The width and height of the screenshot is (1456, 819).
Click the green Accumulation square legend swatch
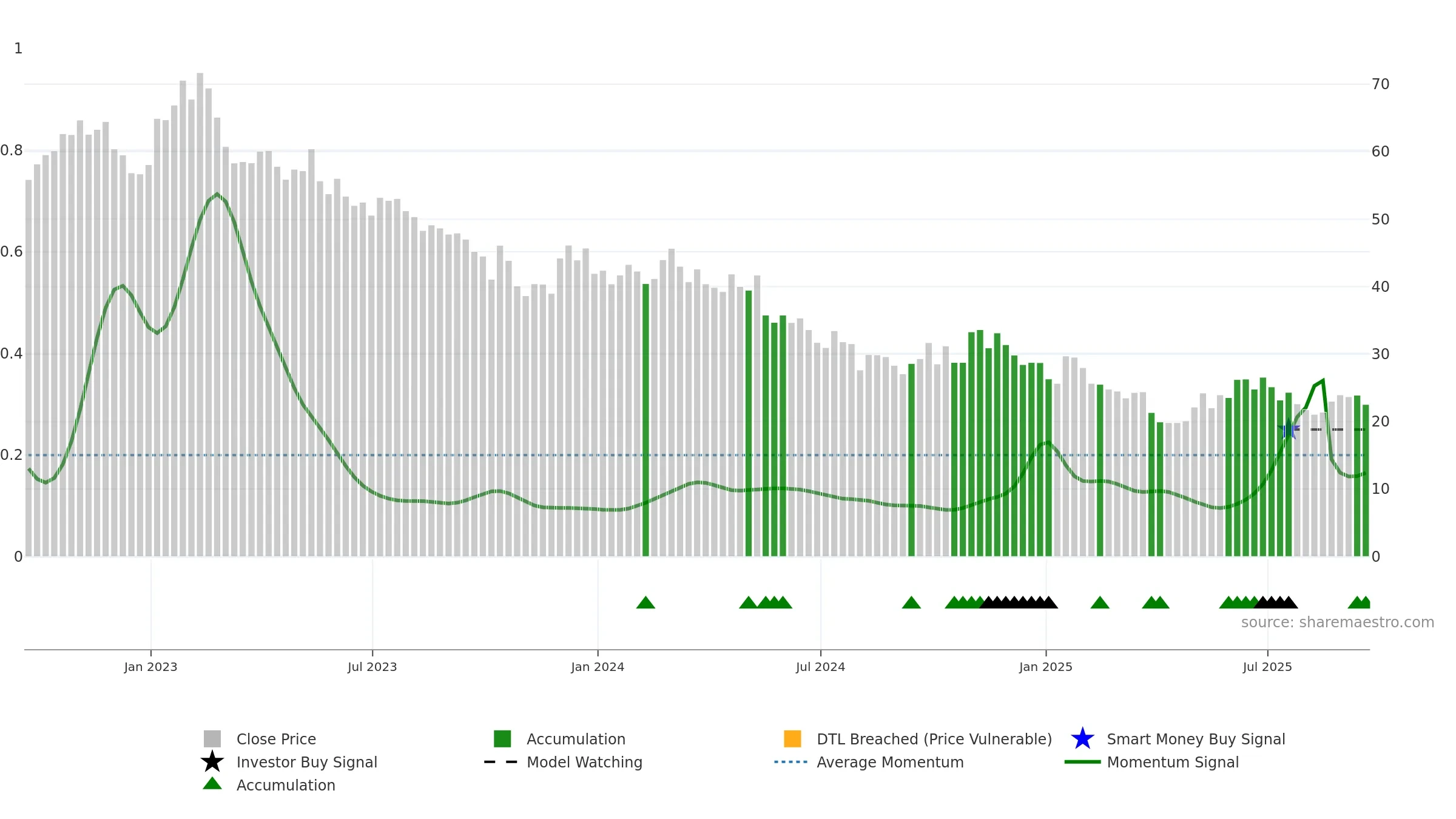click(502, 739)
